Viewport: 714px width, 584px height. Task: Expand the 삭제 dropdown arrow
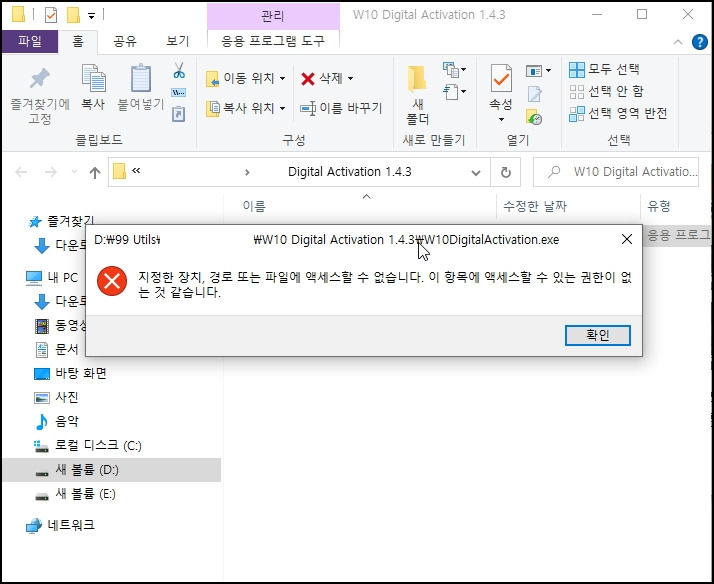point(350,78)
